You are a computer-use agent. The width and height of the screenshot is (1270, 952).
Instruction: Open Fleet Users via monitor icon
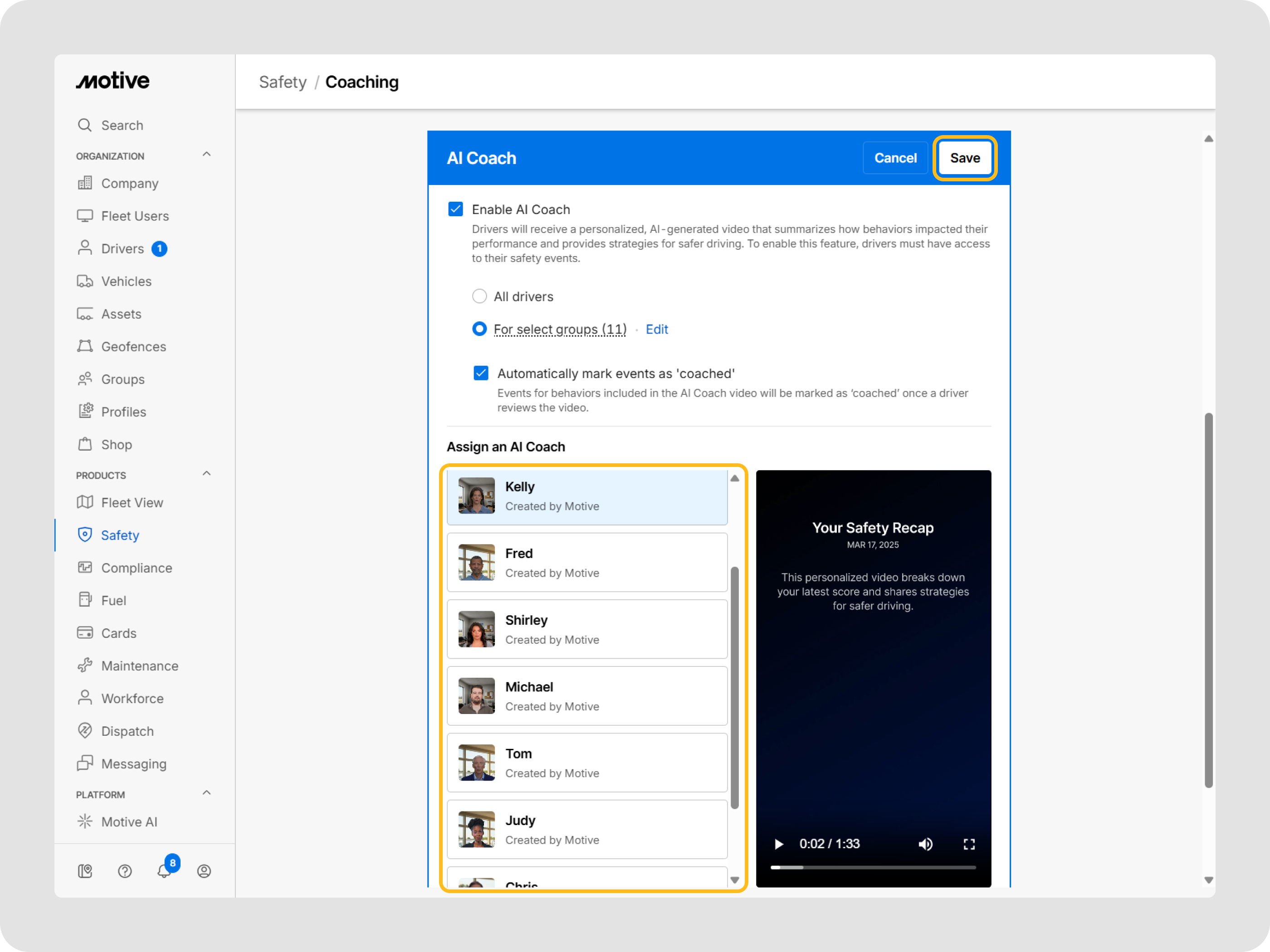85,216
